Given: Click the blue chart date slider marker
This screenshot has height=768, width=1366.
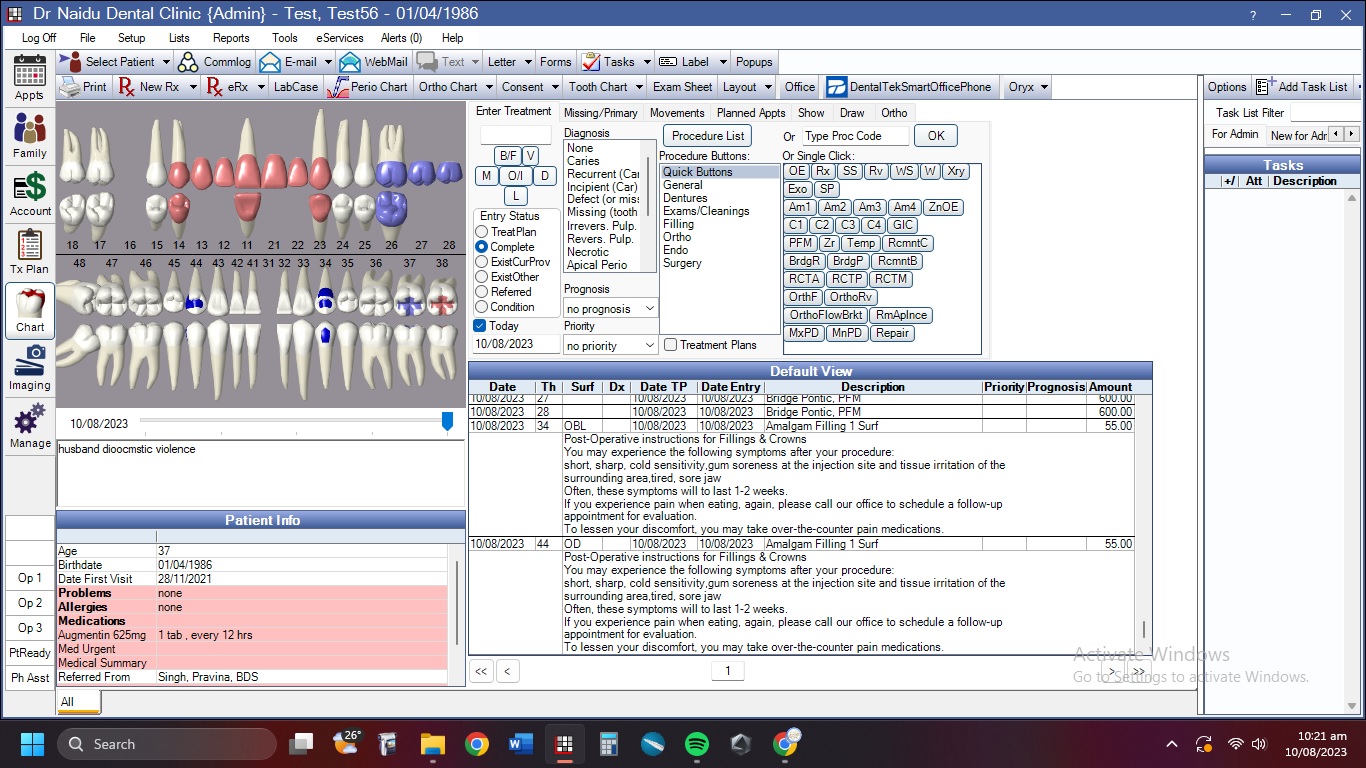Looking at the screenshot, I should click(446, 421).
